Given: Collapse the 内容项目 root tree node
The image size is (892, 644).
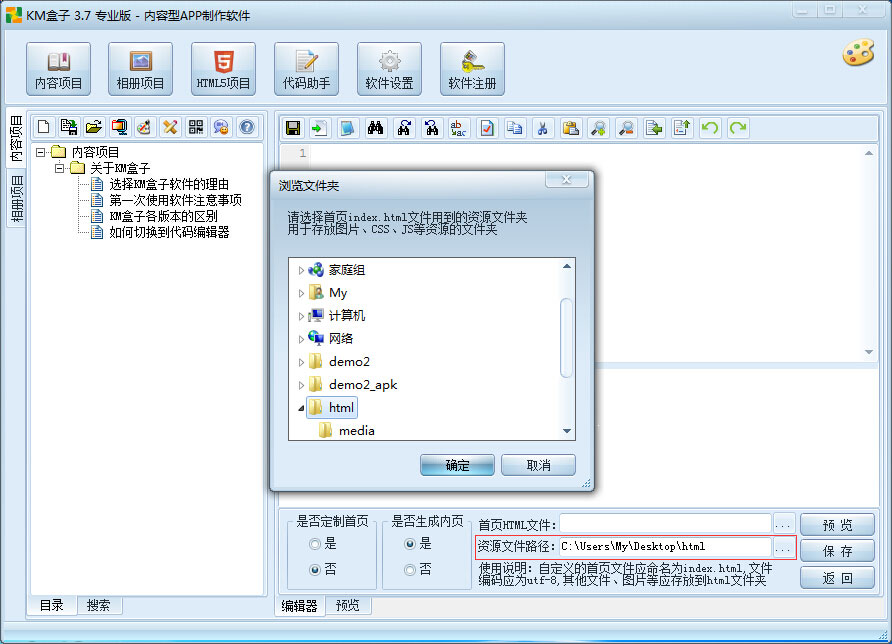Looking at the screenshot, I should (x=40, y=152).
